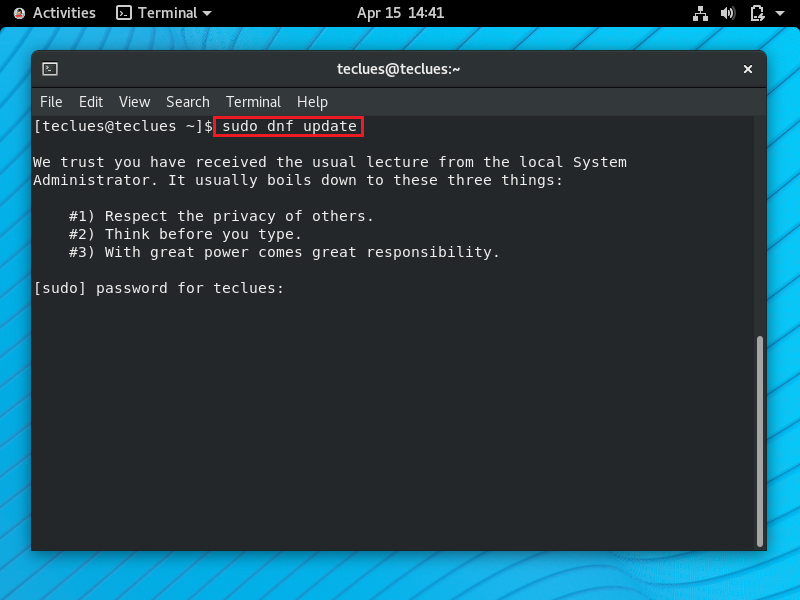Click the terminal icon in the window titlebar
This screenshot has height=600, width=800.
tap(51, 69)
